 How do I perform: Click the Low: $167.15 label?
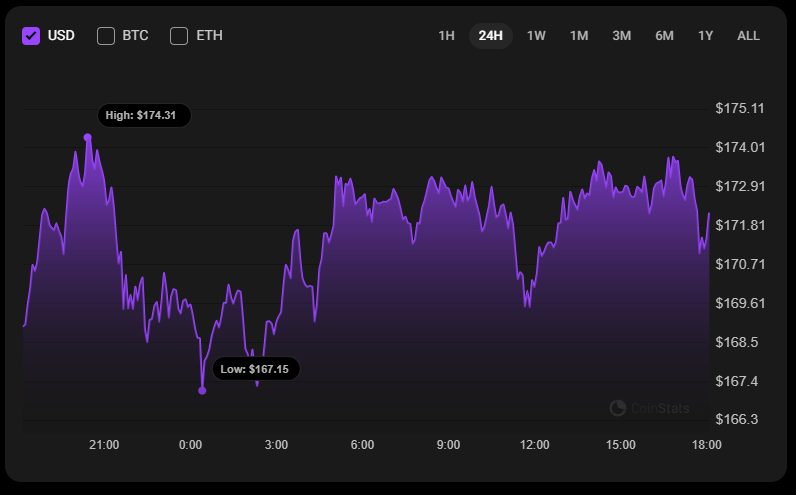(x=256, y=369)
